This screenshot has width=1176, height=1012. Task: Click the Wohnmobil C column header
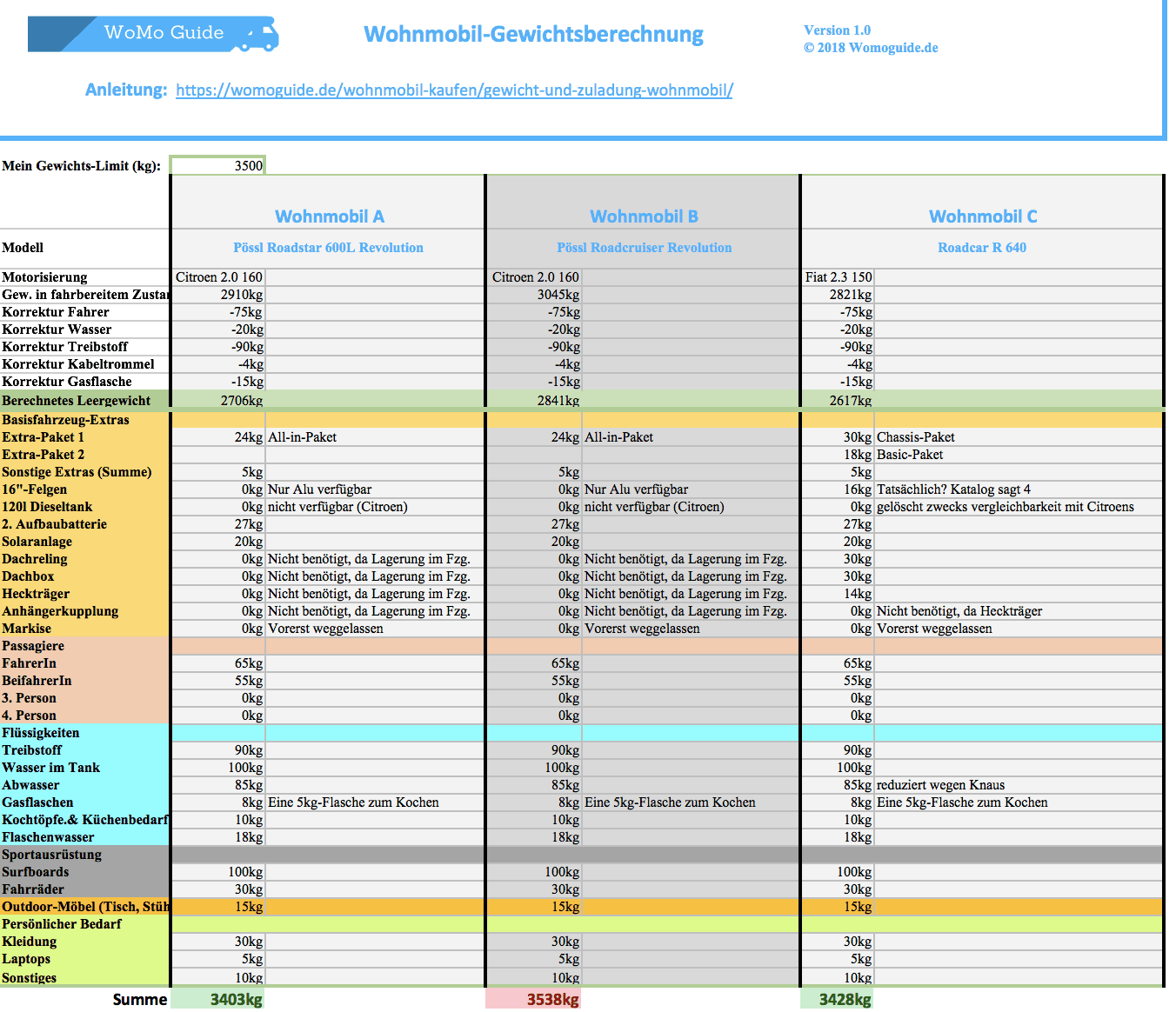coord(982,216)
